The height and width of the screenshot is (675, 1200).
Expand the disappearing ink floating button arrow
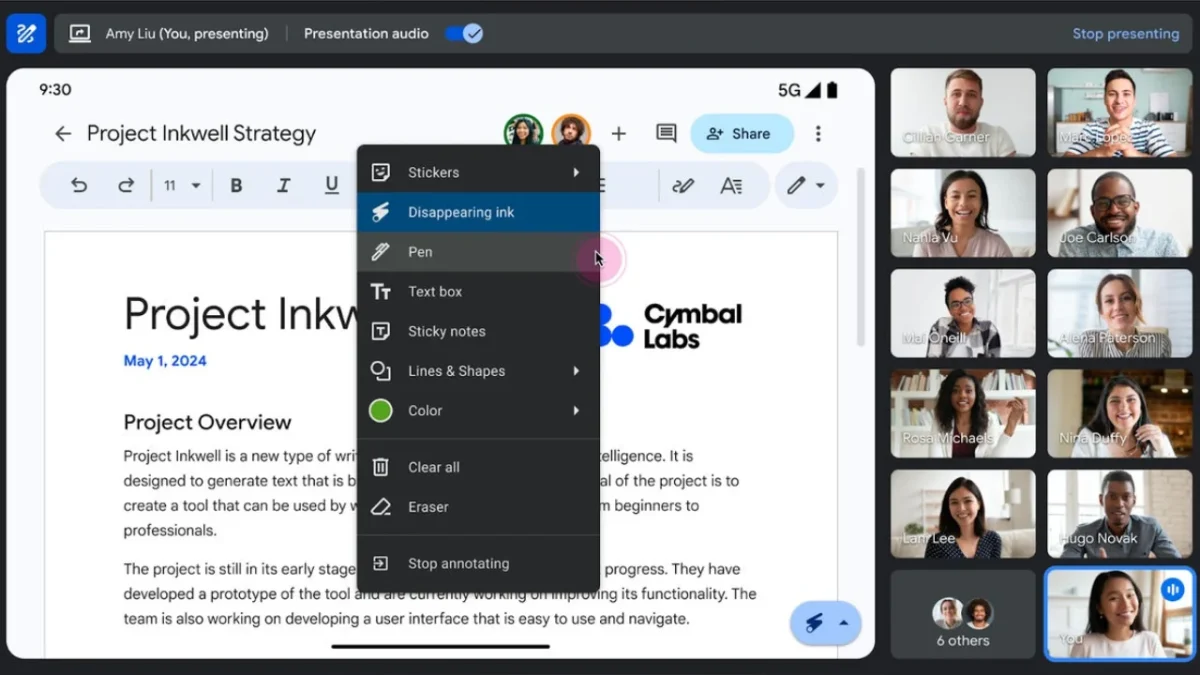(x=843, y=623)
